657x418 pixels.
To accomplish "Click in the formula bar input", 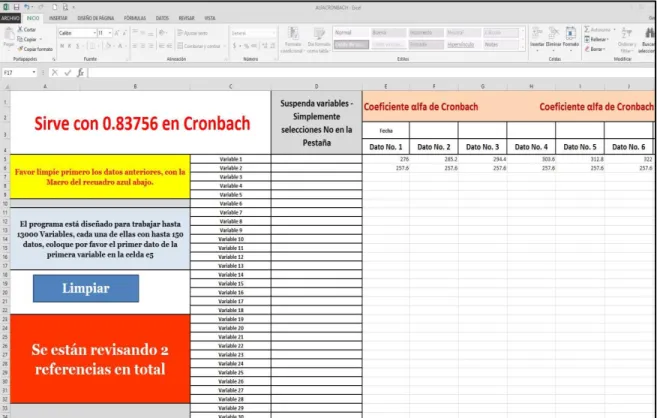I will click(371, 73).
